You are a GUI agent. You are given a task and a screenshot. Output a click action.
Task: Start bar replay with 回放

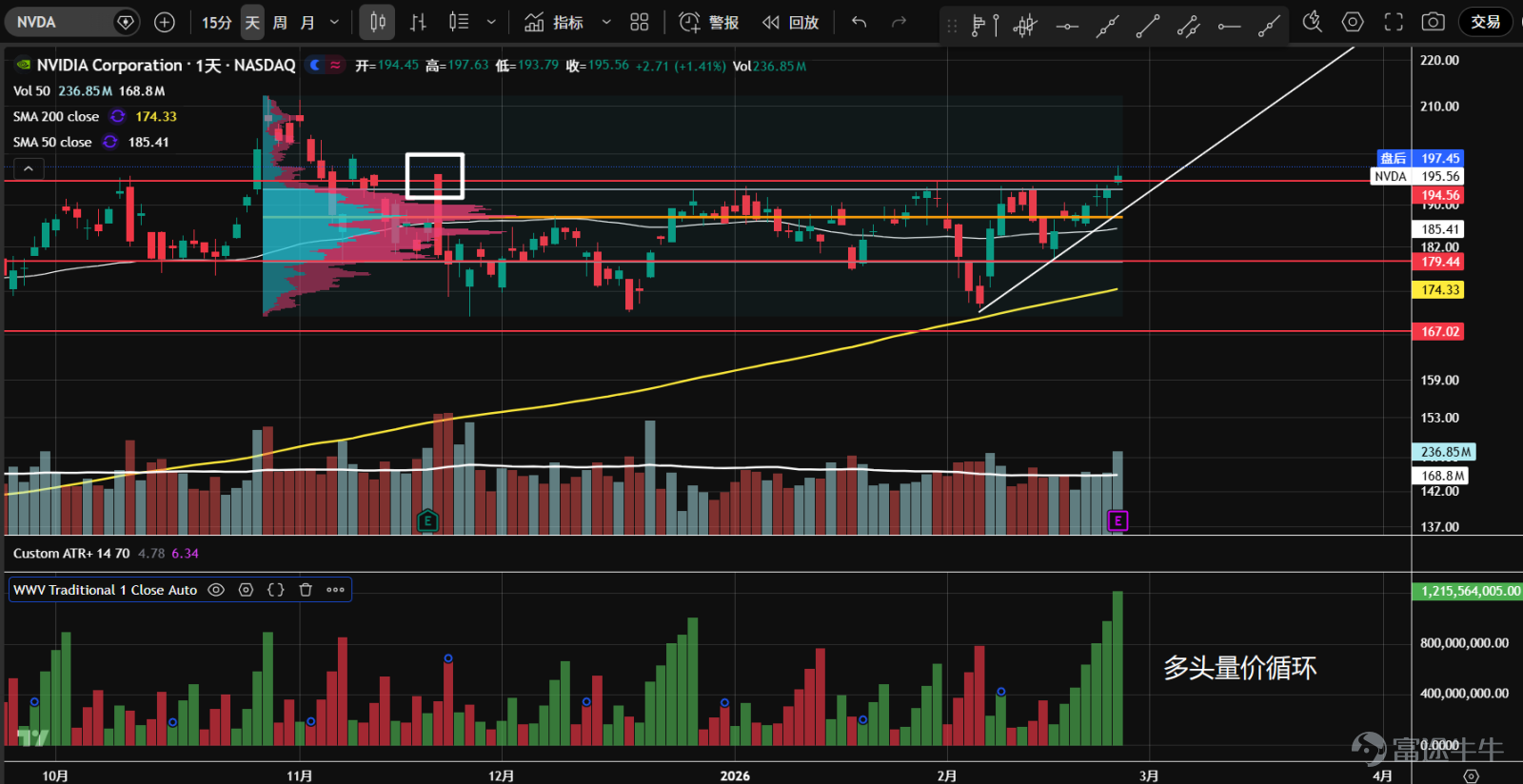790,22
